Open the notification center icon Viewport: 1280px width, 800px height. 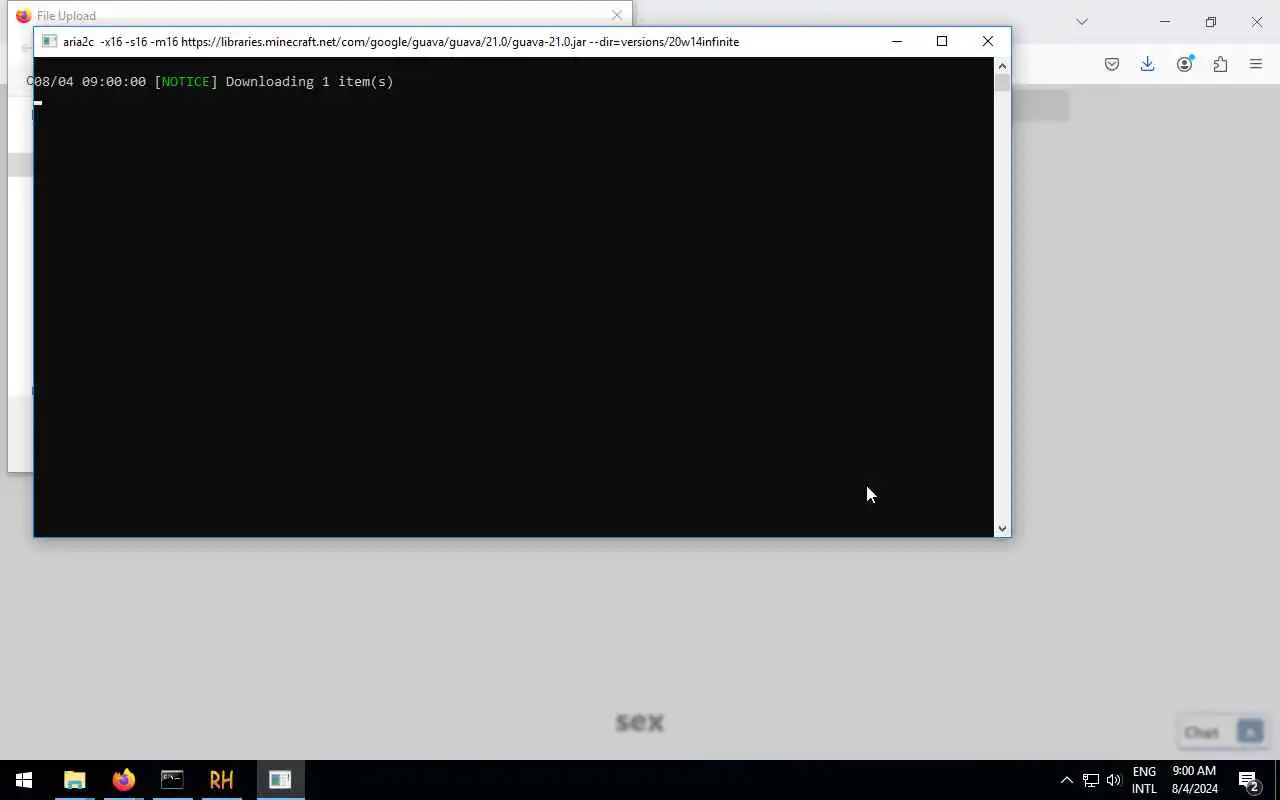click(x=1248, y=780)
